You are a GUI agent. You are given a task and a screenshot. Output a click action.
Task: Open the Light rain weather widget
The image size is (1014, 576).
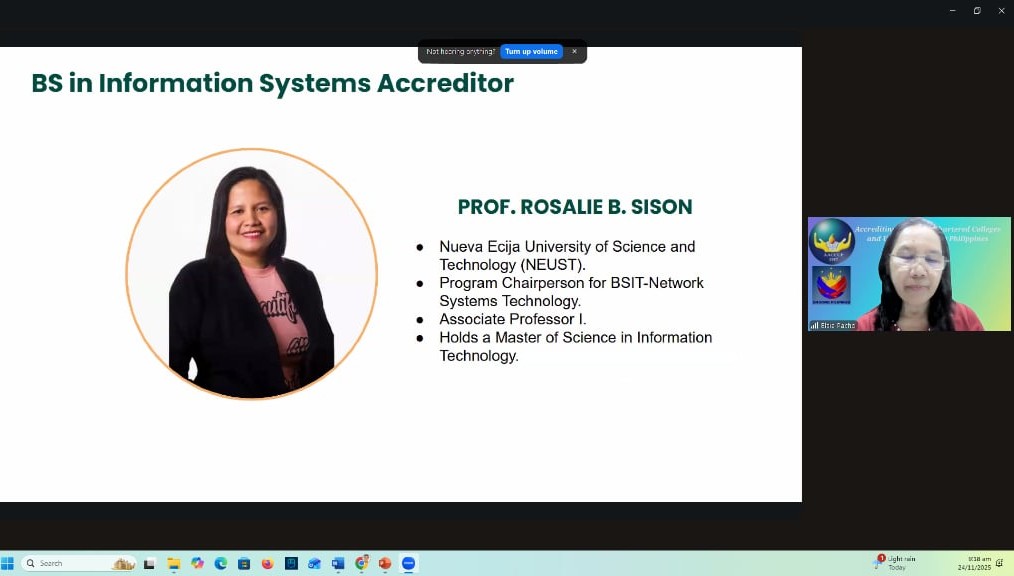tap(896, 563)
